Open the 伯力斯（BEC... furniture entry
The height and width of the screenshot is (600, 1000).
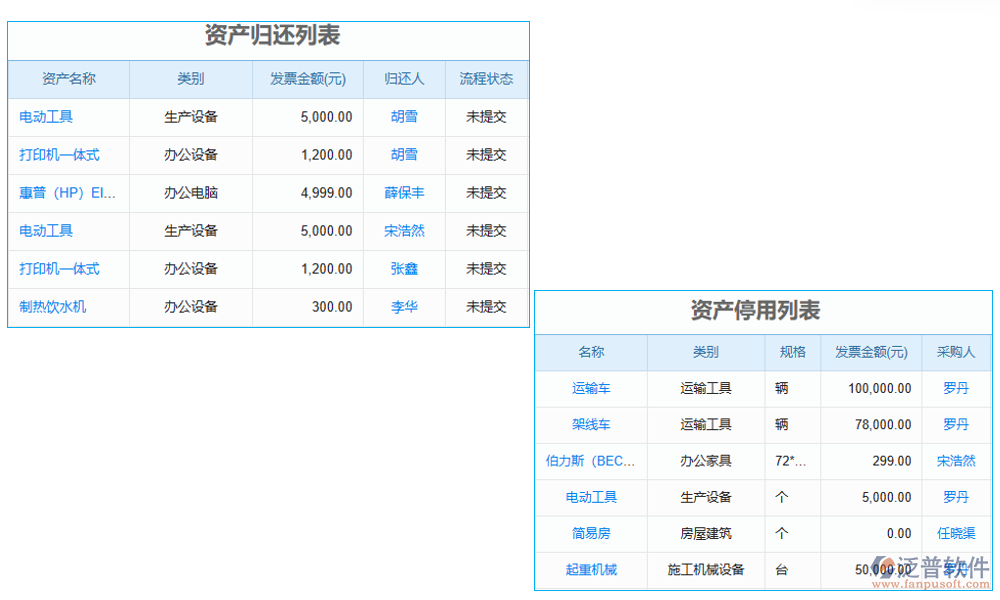coord(591,461)
